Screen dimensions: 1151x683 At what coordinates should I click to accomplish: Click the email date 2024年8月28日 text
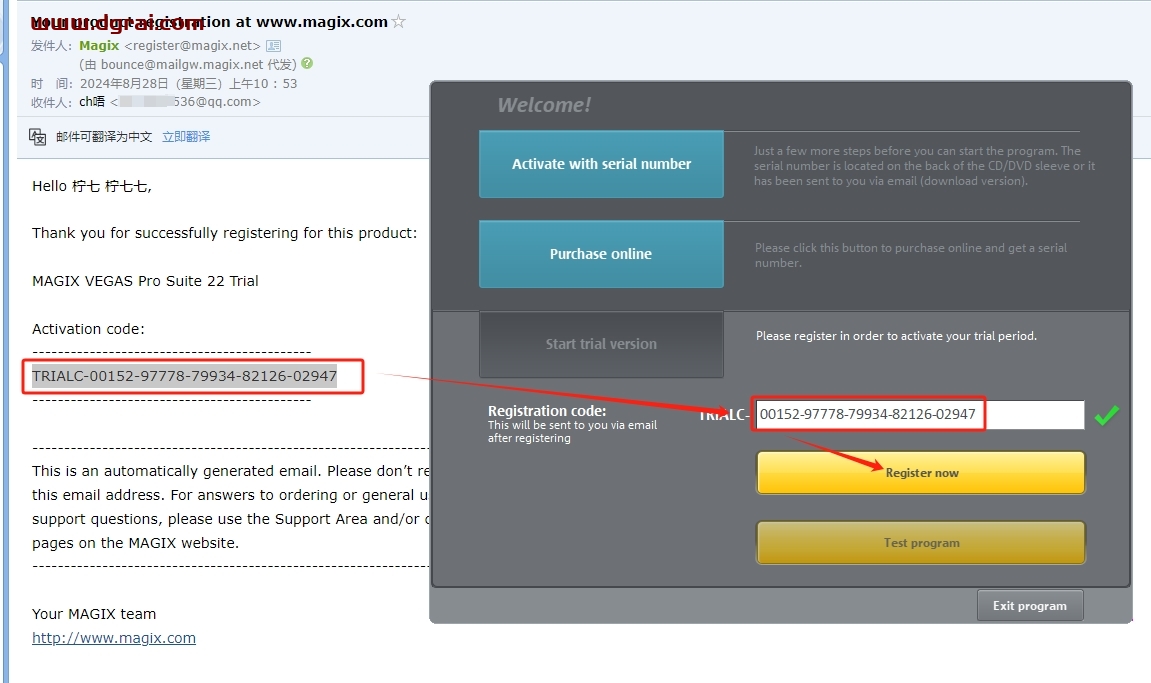tap(124, 84)
